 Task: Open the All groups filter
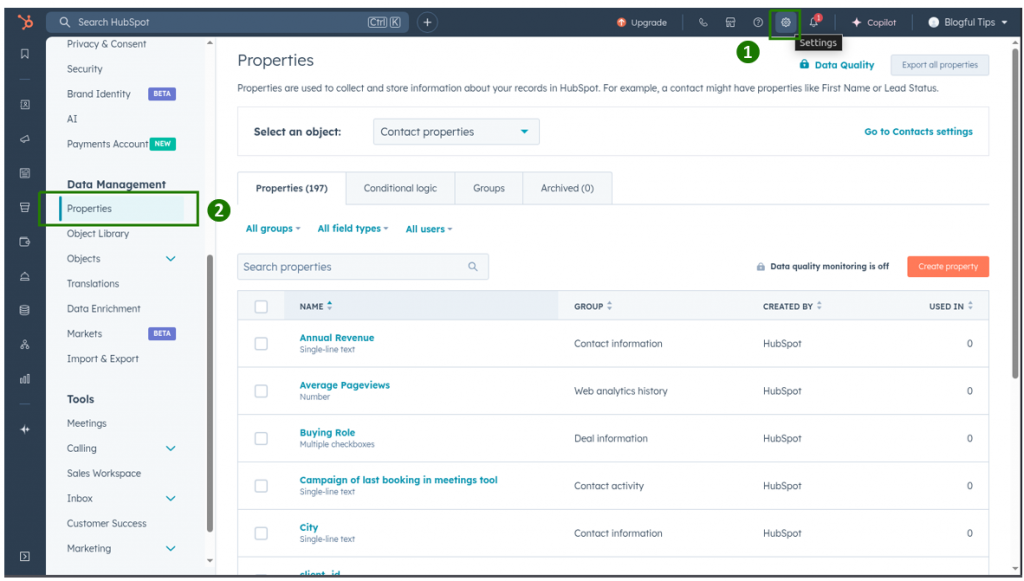point(273,228)
